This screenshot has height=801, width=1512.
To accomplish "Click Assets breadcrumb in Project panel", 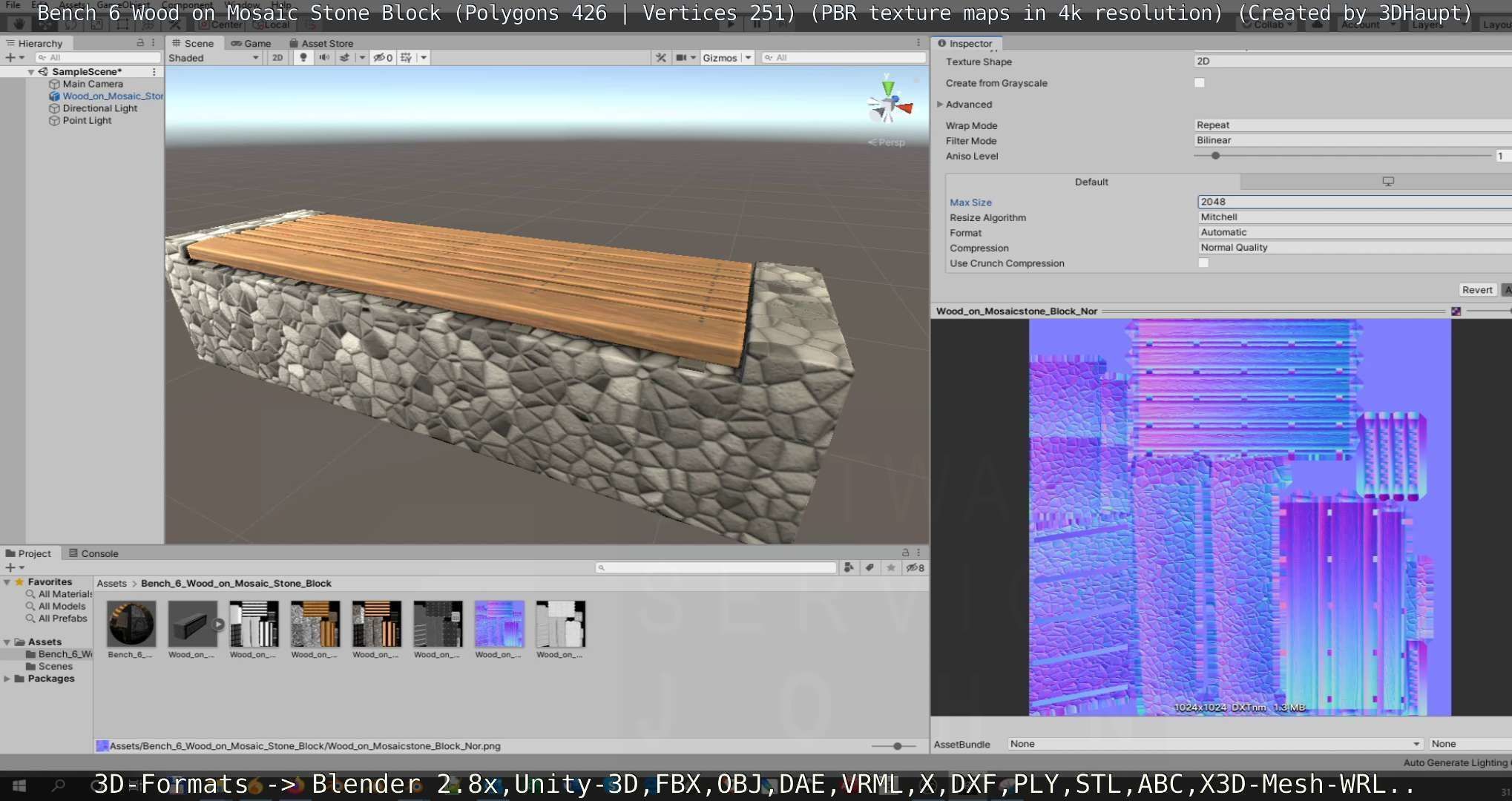I will (x=112, y=584).
